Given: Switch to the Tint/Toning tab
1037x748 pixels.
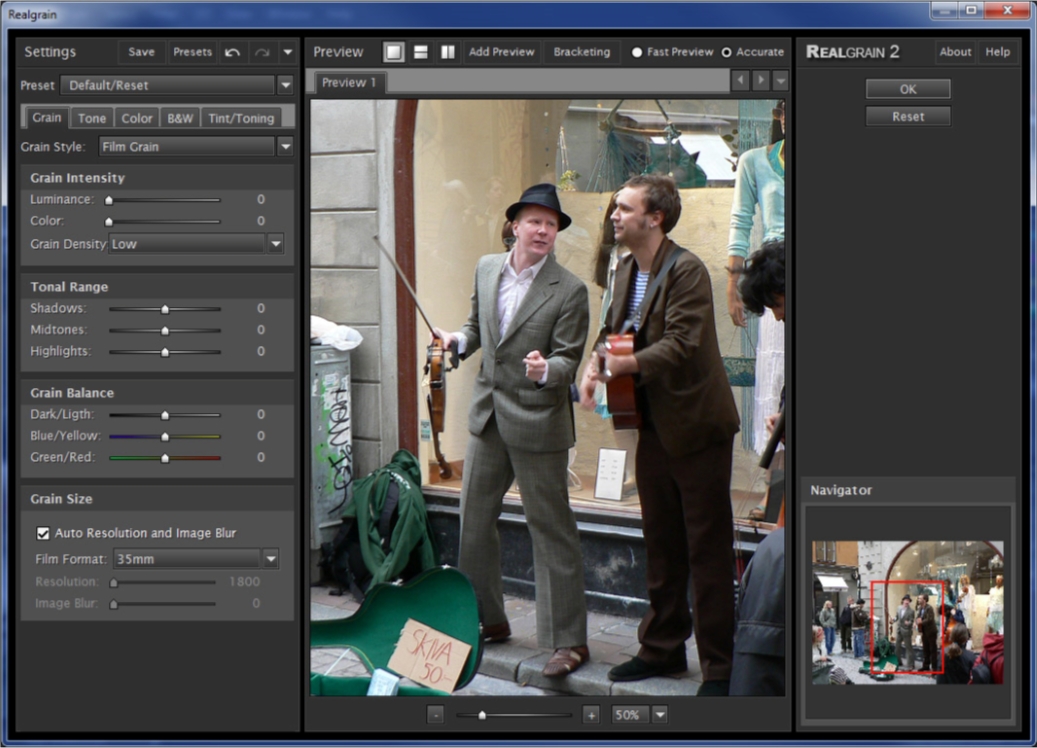Looking at the screenshot, I should 241,118.
